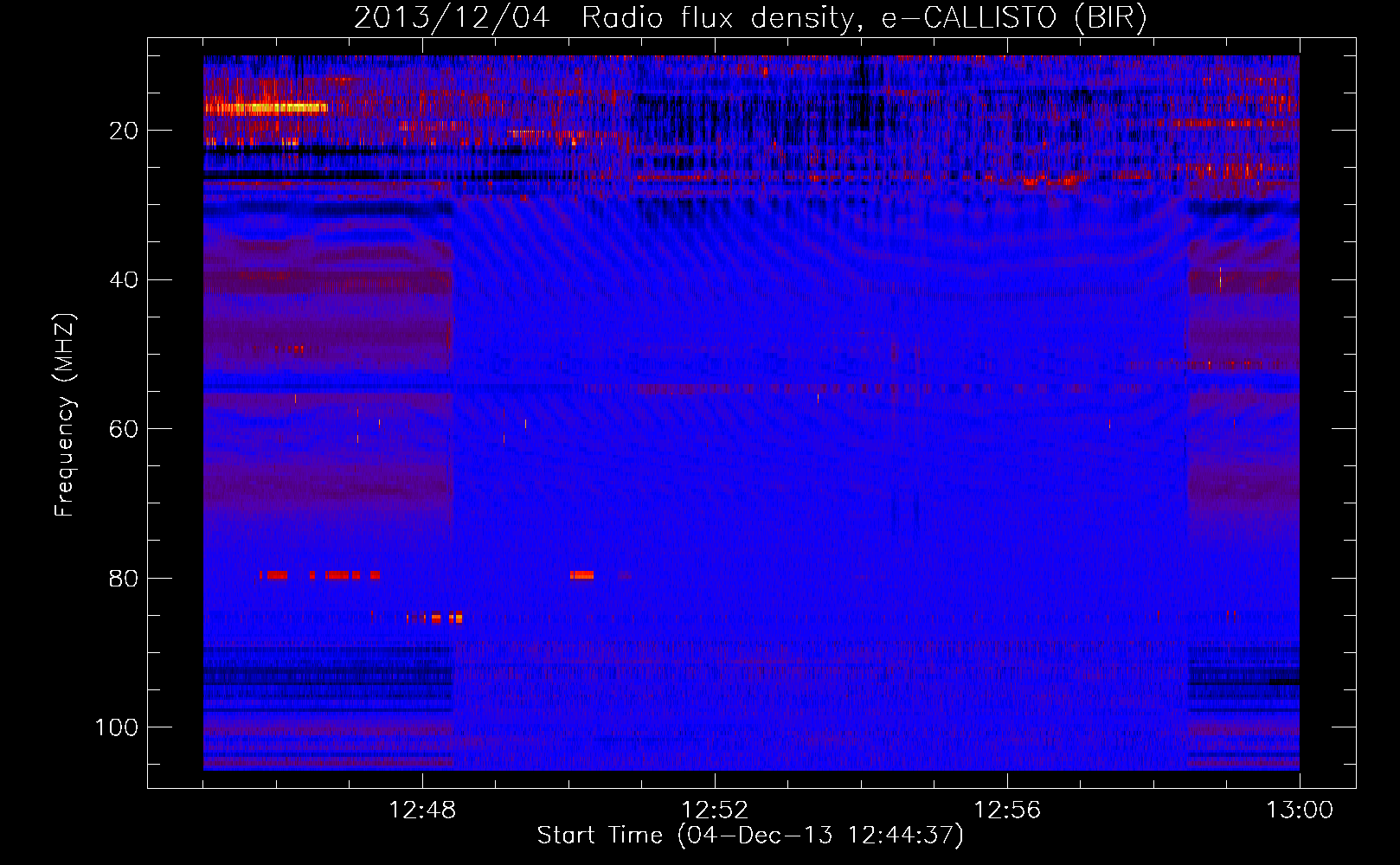This screenshot has width=1400, height=865.
Task: Click the 13:00 time axis label
Action: pyautogui.click(x=1300, y=811)
